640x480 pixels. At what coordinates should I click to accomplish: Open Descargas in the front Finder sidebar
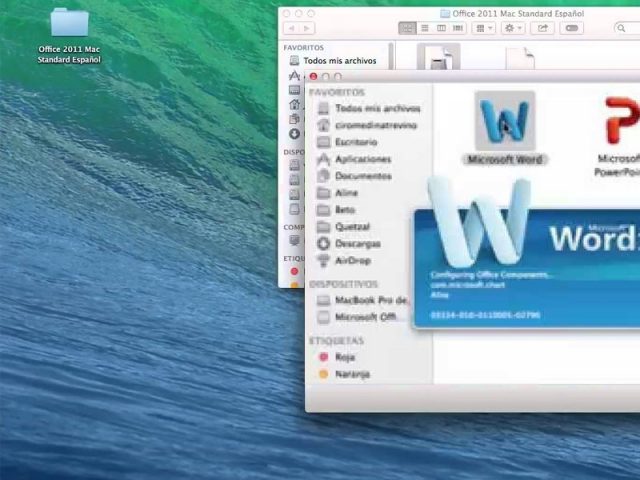tap(357, 244)
